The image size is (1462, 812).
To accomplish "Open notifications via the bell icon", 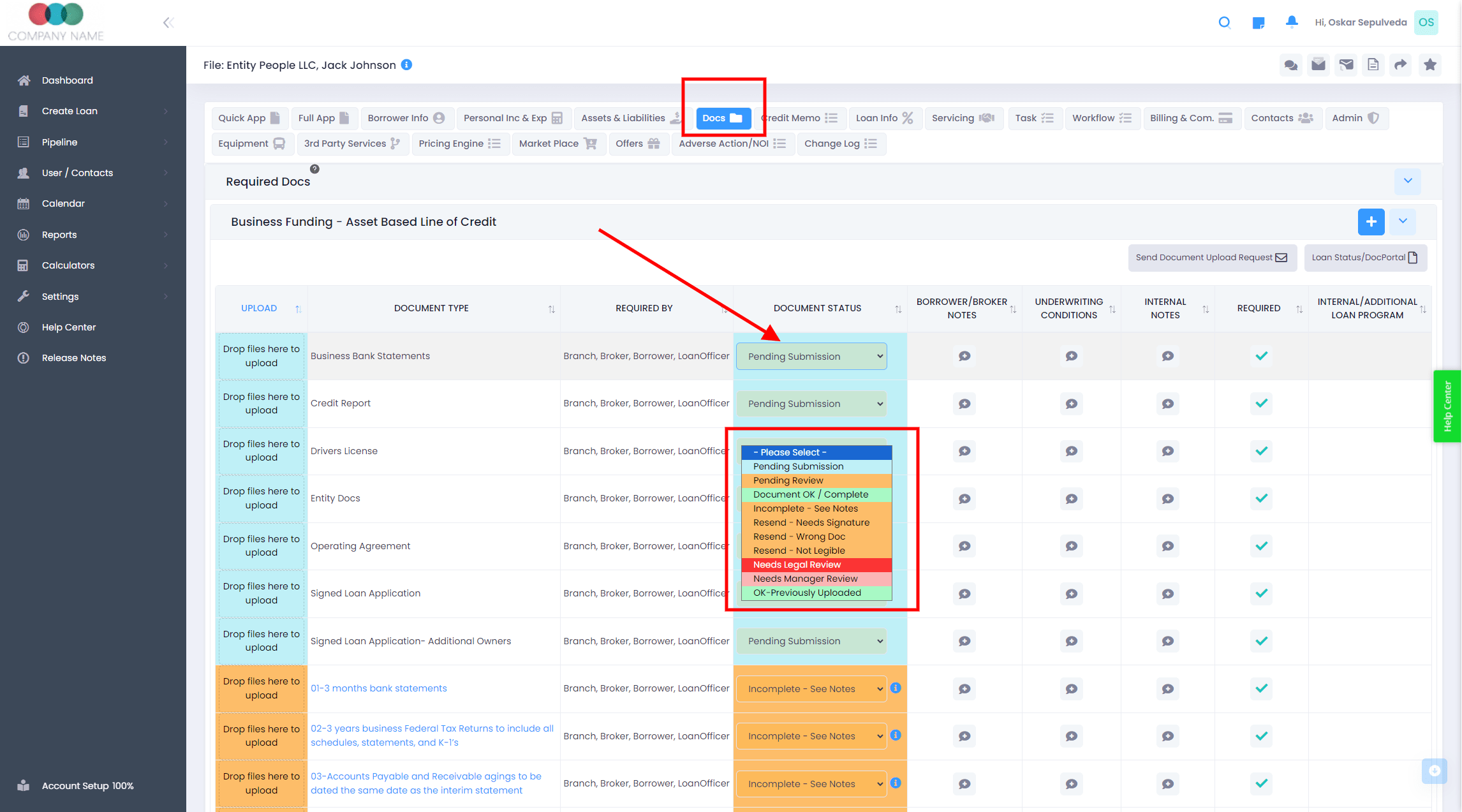I will [x=1292, y=22].
